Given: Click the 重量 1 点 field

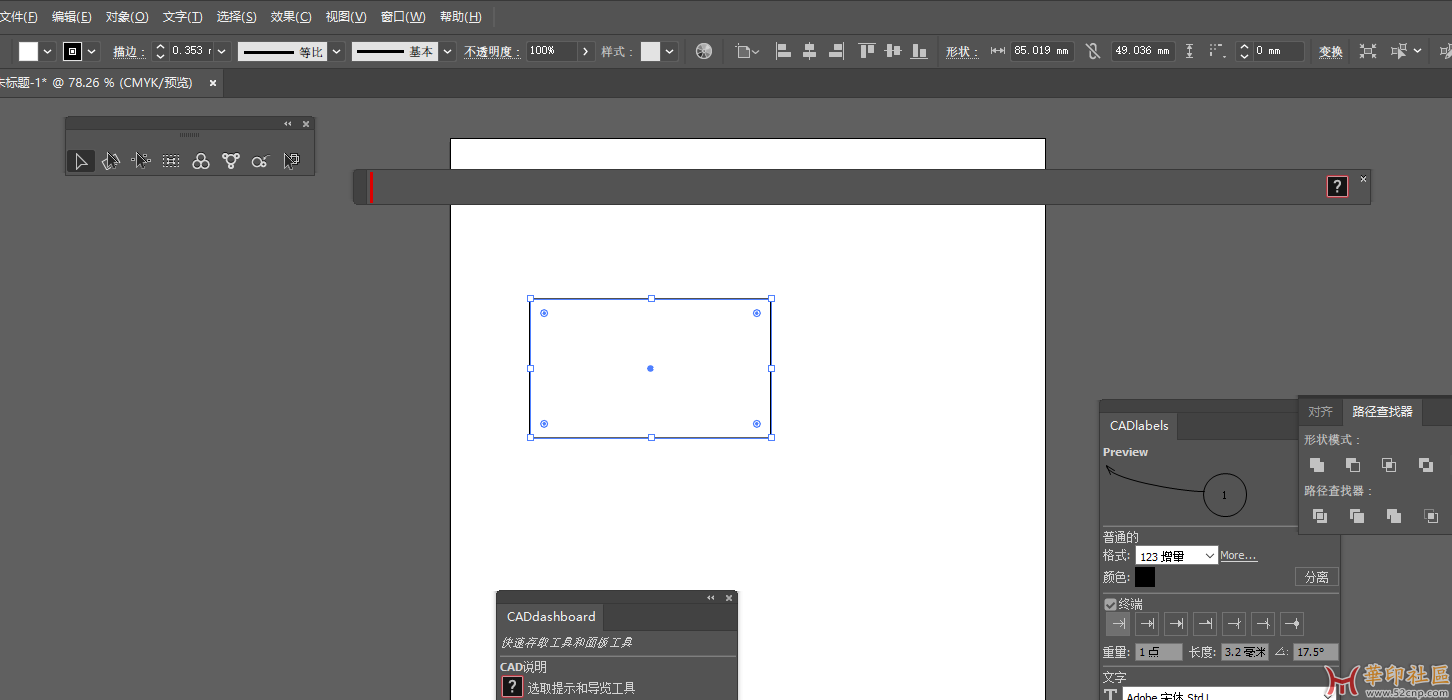Looking at the screenshot, I should point(1159,652).
